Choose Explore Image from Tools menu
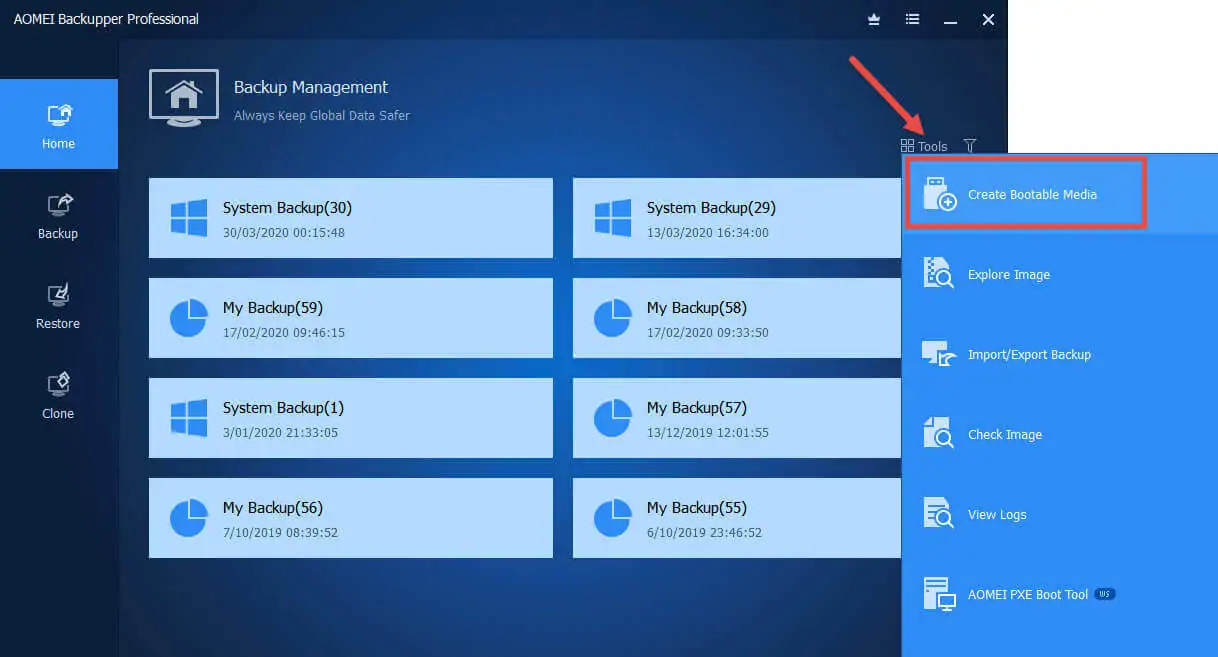This screenshot has height=657, width=1218. click(1060, 274)
